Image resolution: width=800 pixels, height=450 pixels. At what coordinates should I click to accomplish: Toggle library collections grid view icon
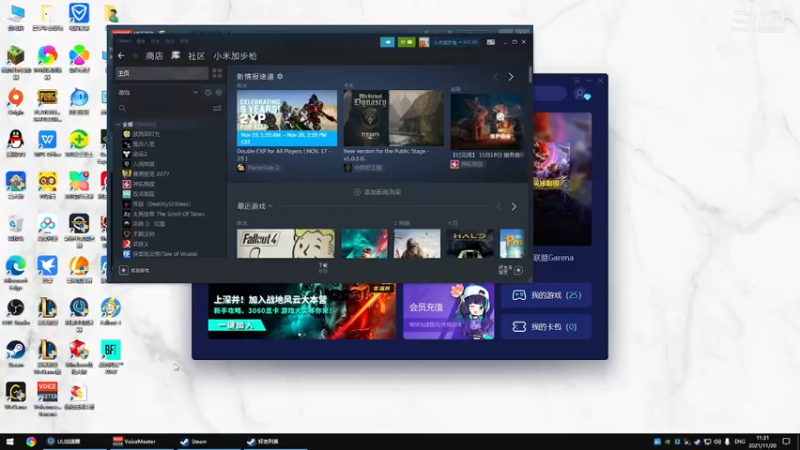(217, 73)
